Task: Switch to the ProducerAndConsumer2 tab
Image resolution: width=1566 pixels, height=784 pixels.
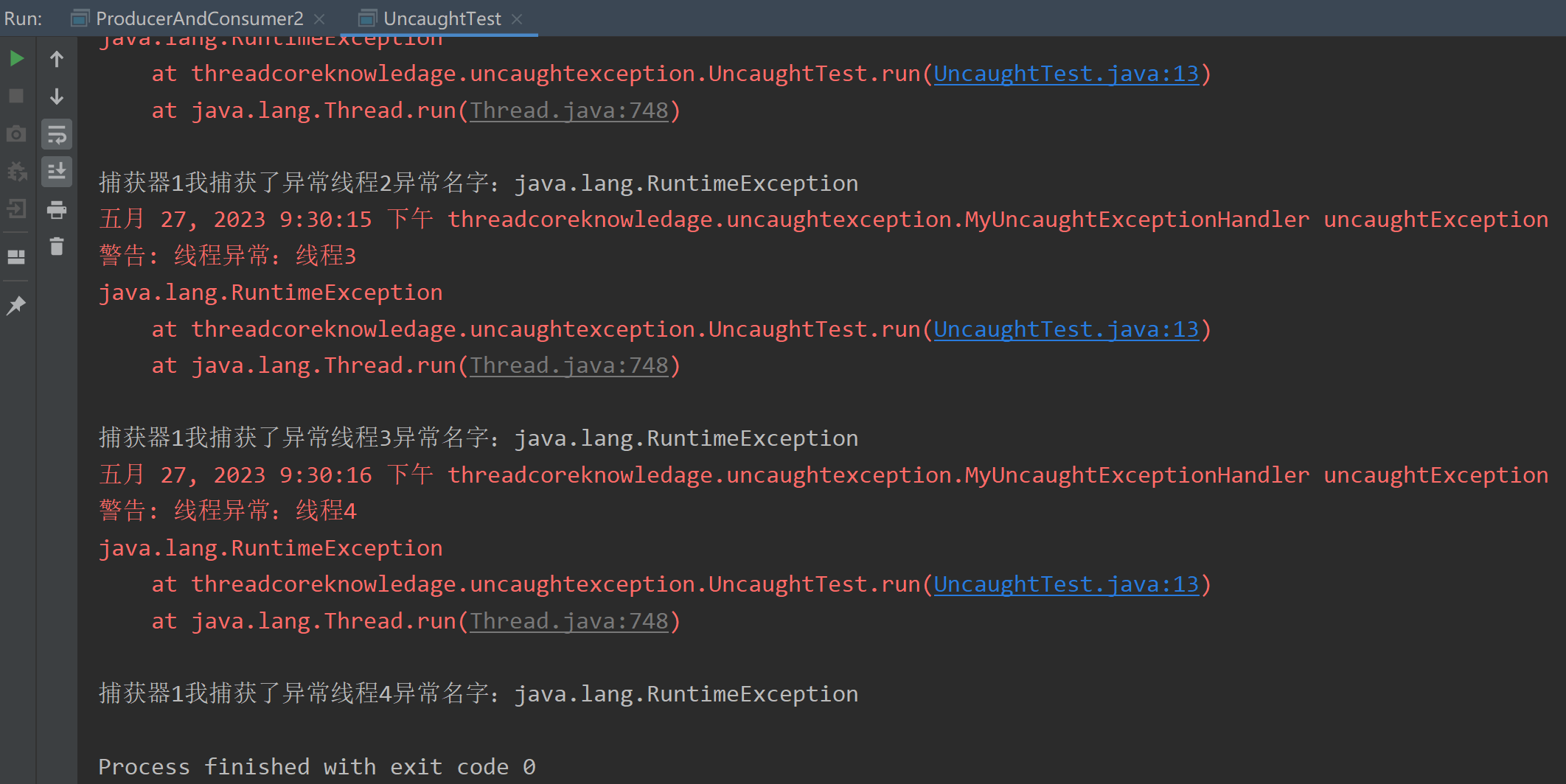Action: (x=195, y=18)
